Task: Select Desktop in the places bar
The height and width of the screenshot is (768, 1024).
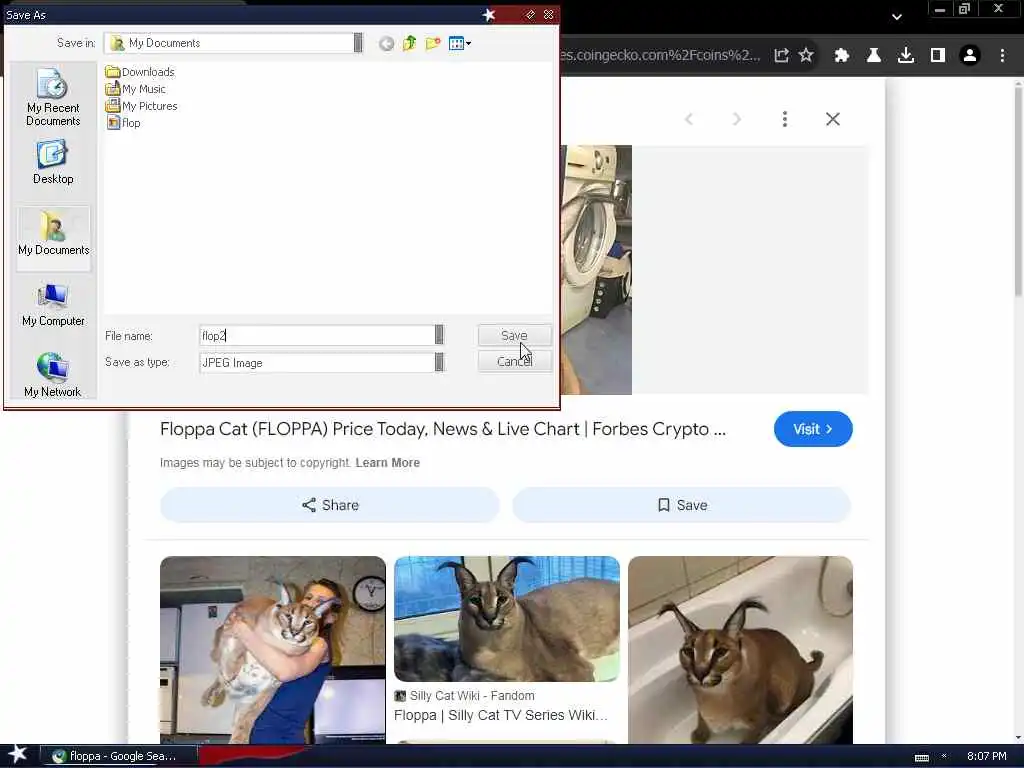Action: coord(53,163)
